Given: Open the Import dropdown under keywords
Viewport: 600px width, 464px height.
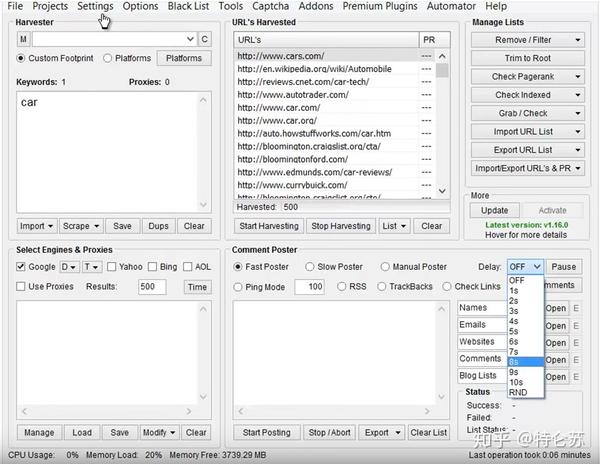Looking at the screenshot, I should (x=37, y=226).
